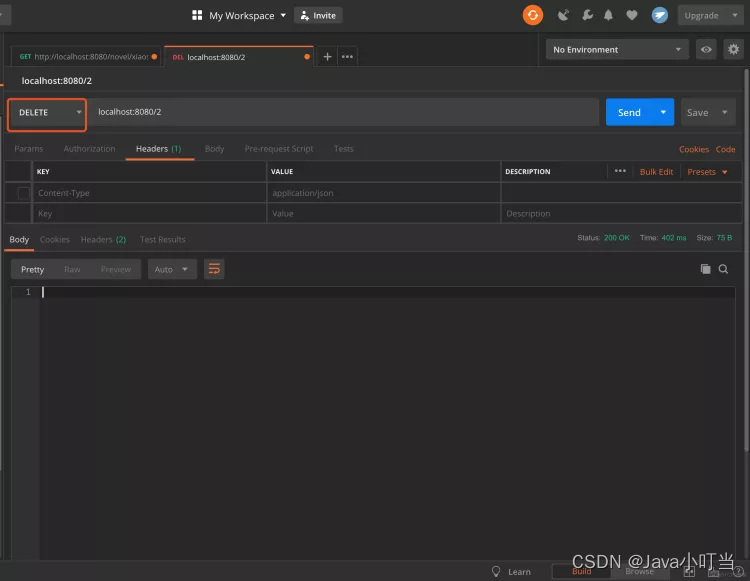Viewport: 750px width, 581px height.
Task: Expand the Send button dropdown arrow
Action: pyautogui.click(x=663, y=112)
